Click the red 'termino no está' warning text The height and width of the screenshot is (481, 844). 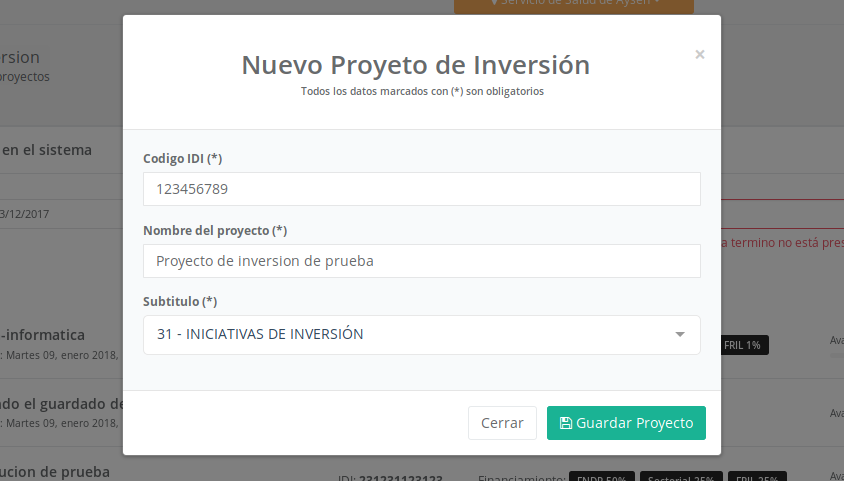[786, 242]
